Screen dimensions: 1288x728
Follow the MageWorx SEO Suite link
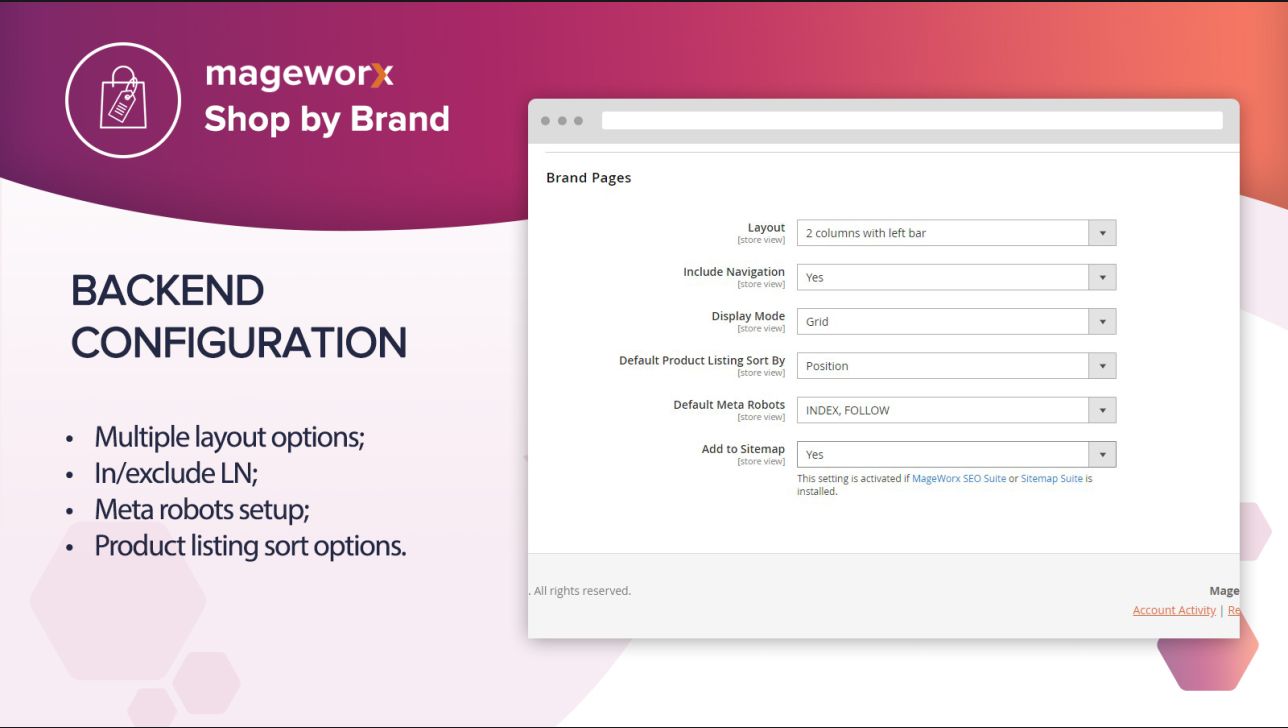[x=958, y=479]
